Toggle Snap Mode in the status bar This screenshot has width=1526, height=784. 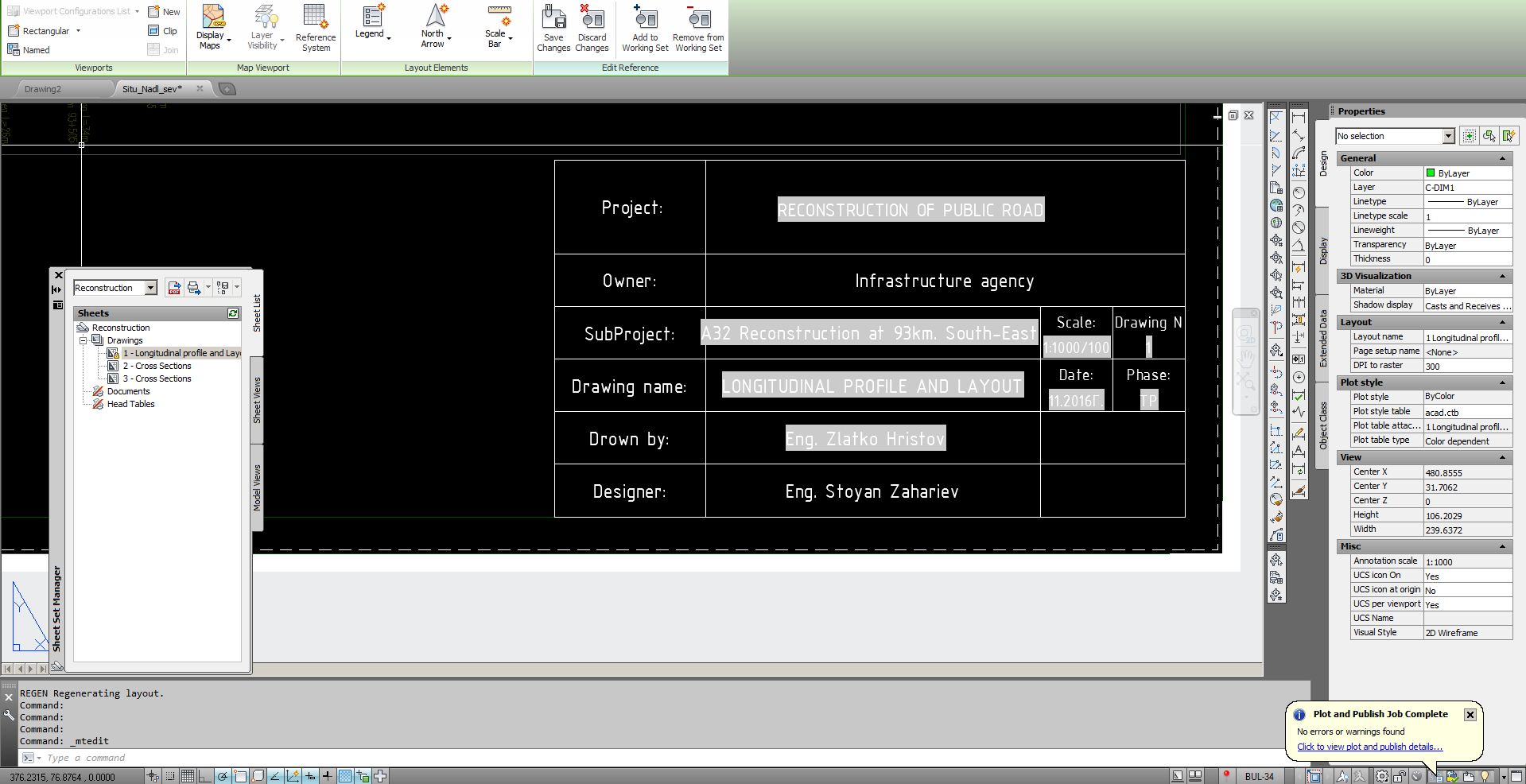click(x=170, y=776)
